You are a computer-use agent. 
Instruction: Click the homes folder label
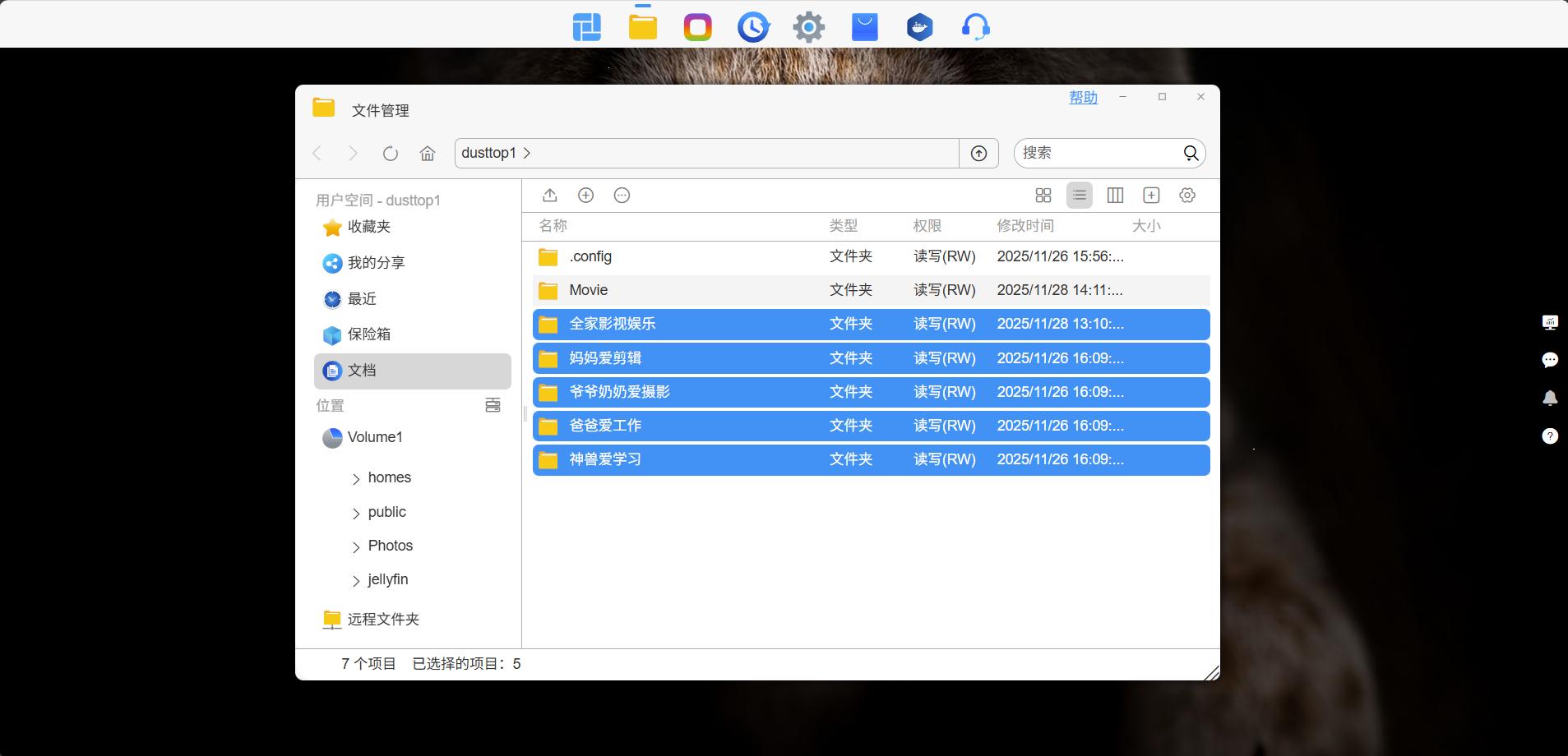(x=390, y=477)
